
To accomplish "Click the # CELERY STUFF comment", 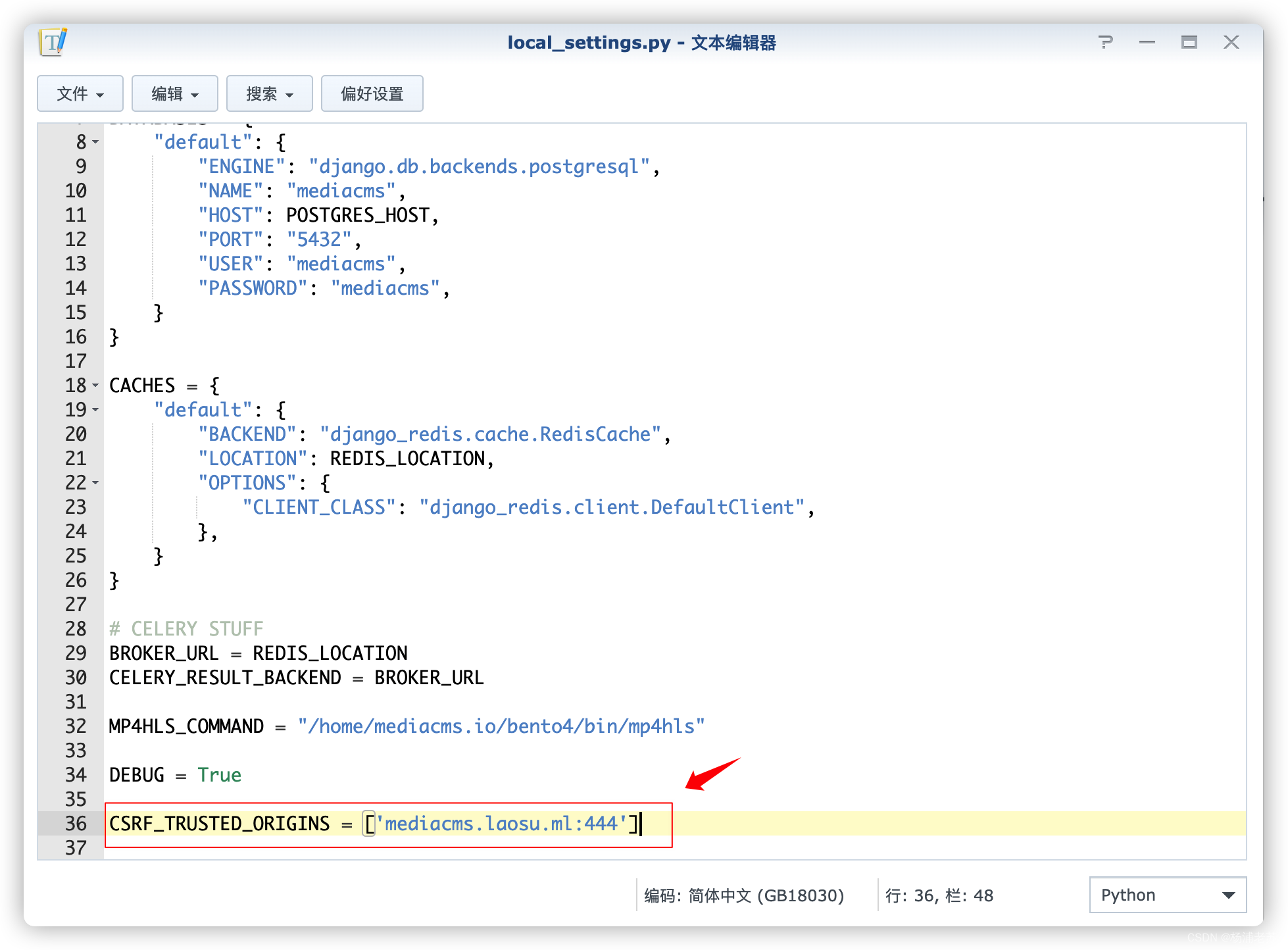I will coord(186,629).
